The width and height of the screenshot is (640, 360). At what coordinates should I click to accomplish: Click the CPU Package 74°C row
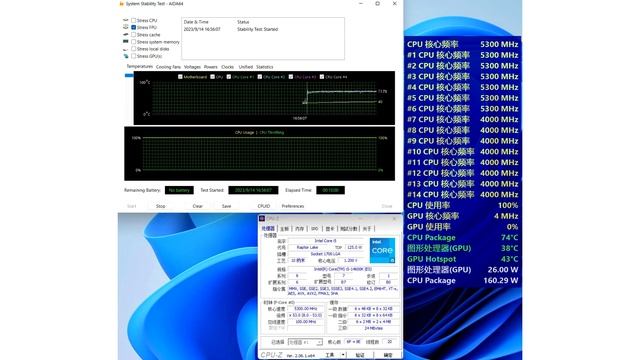coord(462,238)
